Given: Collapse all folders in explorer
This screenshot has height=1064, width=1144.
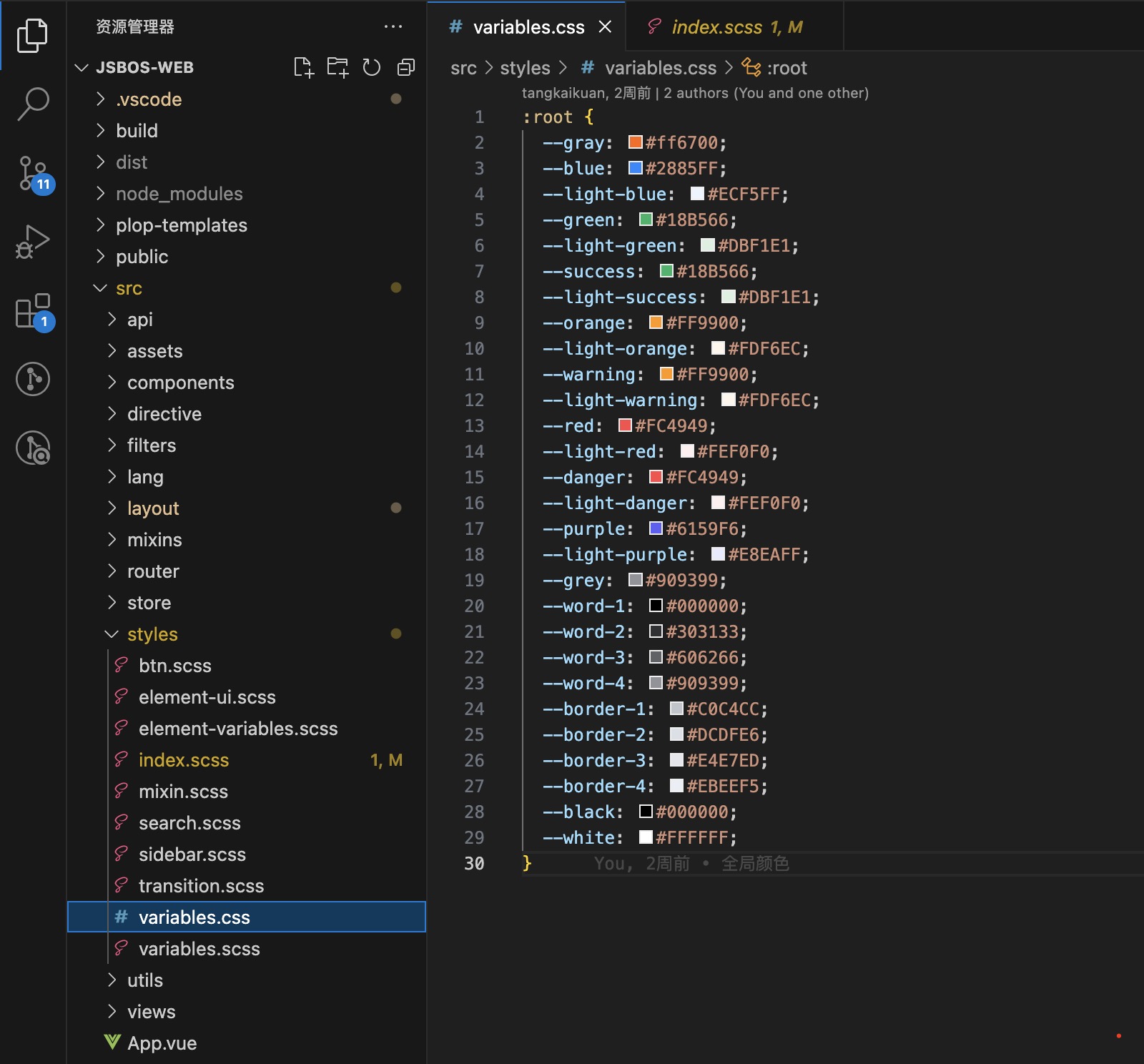Looking at the screenshot, I should 406,67.
